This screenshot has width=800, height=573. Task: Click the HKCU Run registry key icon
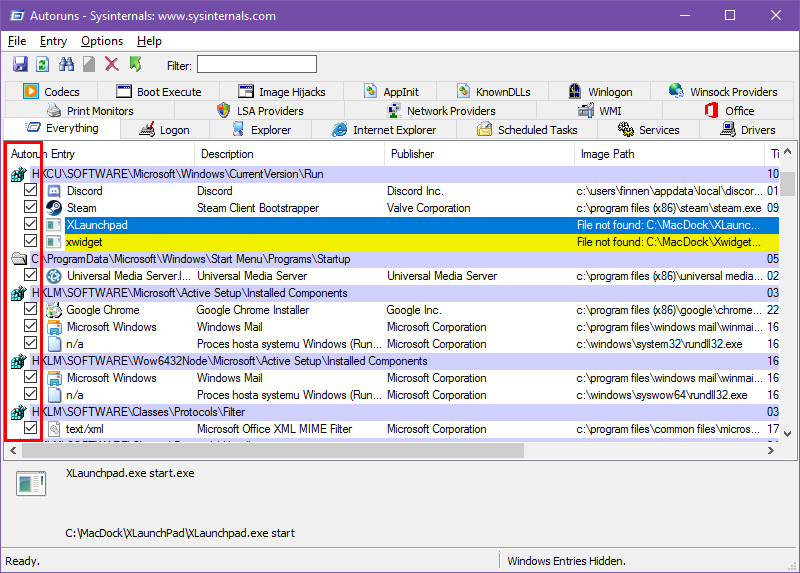[x=19, y=175]
